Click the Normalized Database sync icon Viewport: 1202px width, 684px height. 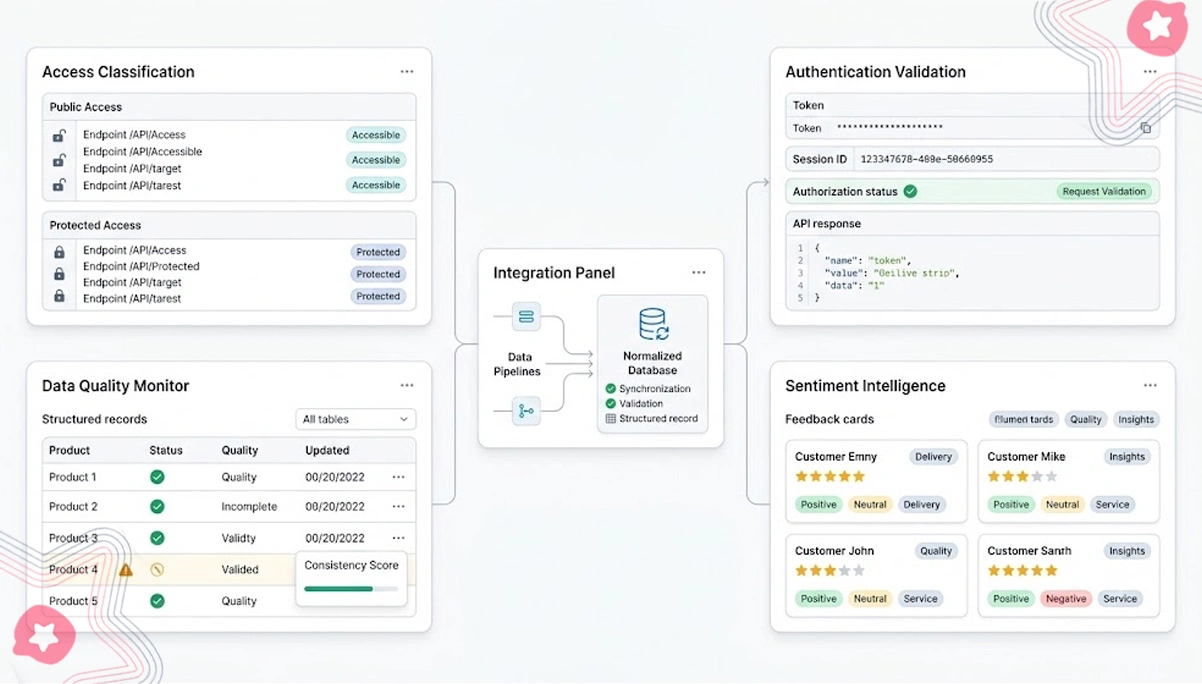click(653, 324)
